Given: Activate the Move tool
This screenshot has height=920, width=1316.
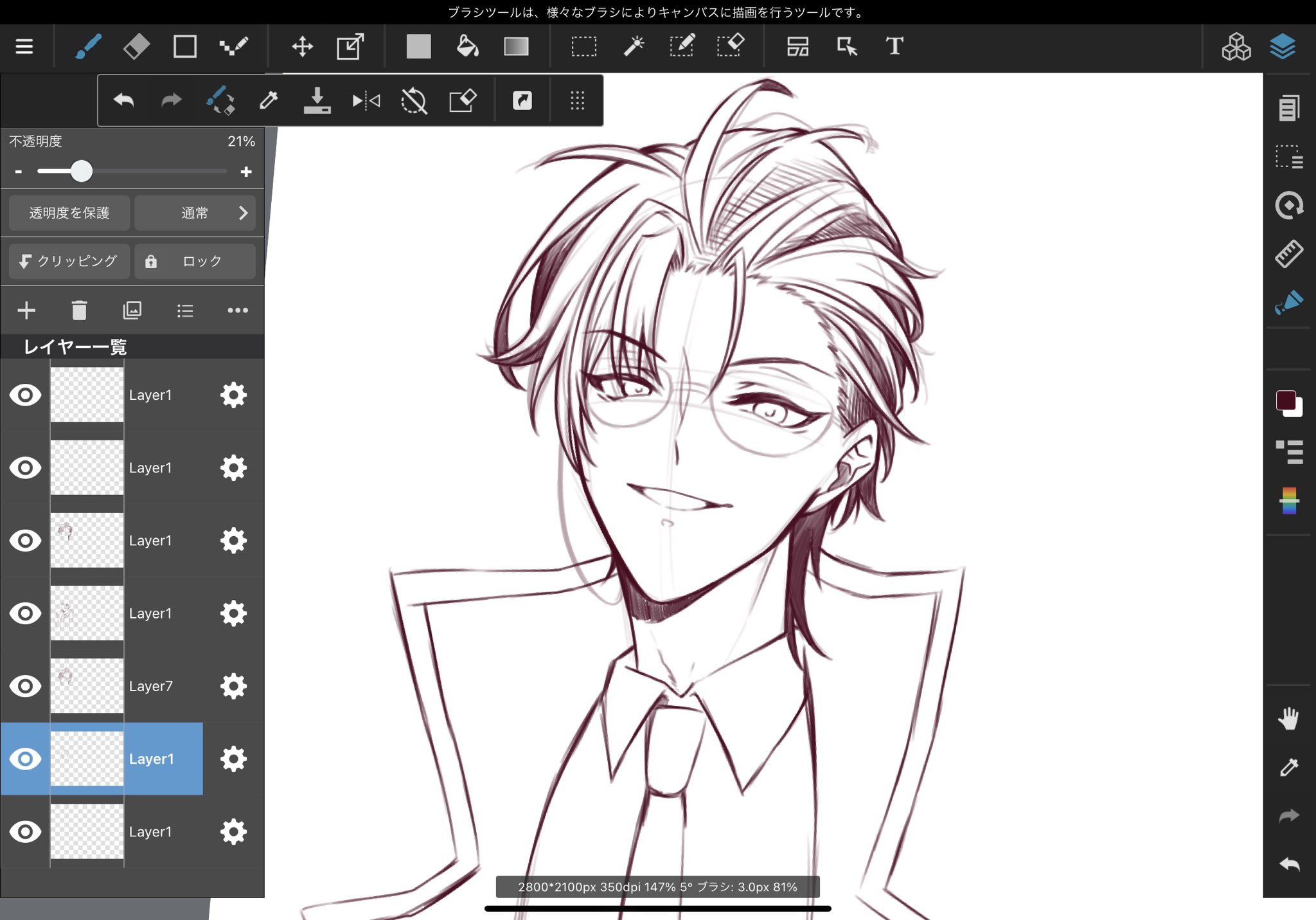Looking at the screenshot, I should click(x=302, y=46).
